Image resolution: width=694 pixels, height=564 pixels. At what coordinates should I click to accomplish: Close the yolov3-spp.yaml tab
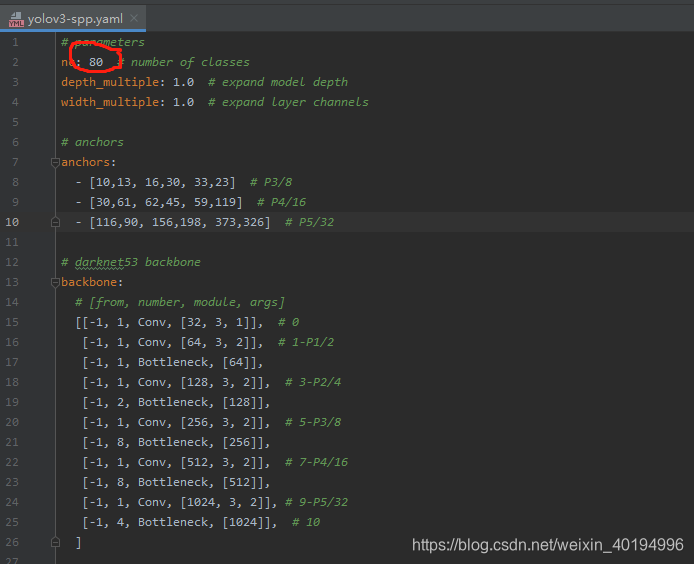[134, 18]
